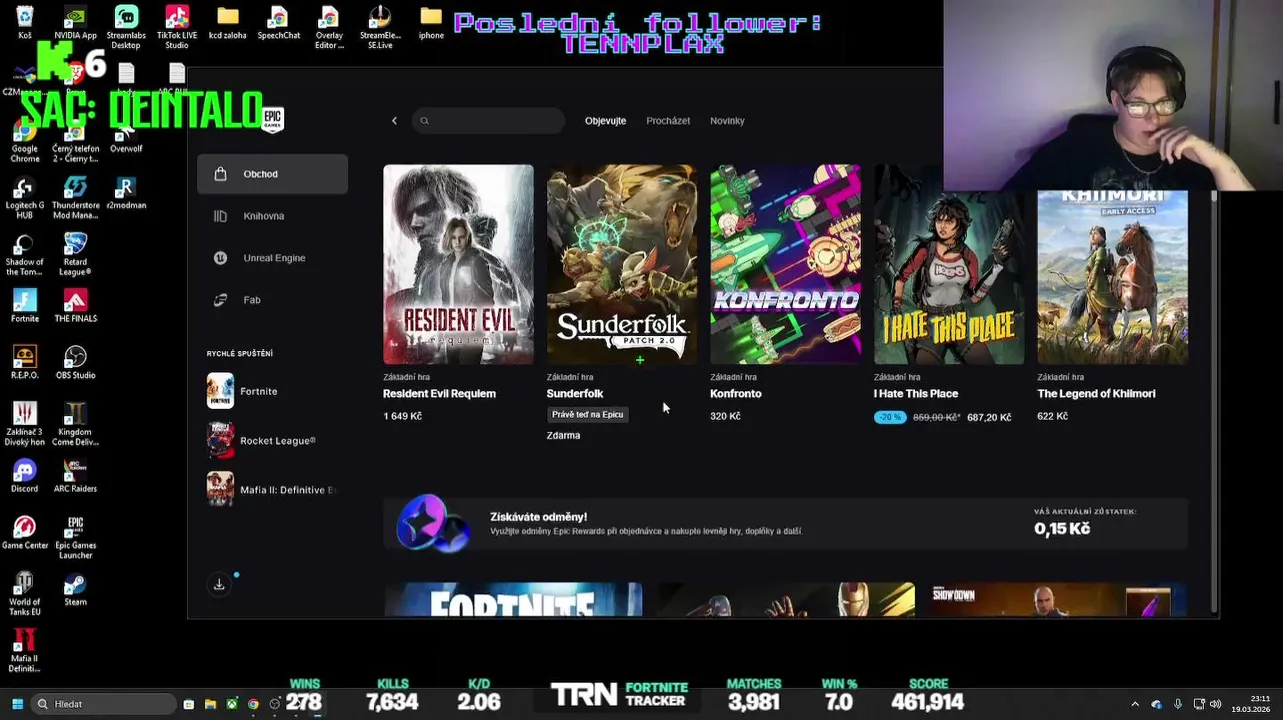This screenshot has width=1283, height=720.
Task: Click the Epic Games logo
Action: point(273,119)
